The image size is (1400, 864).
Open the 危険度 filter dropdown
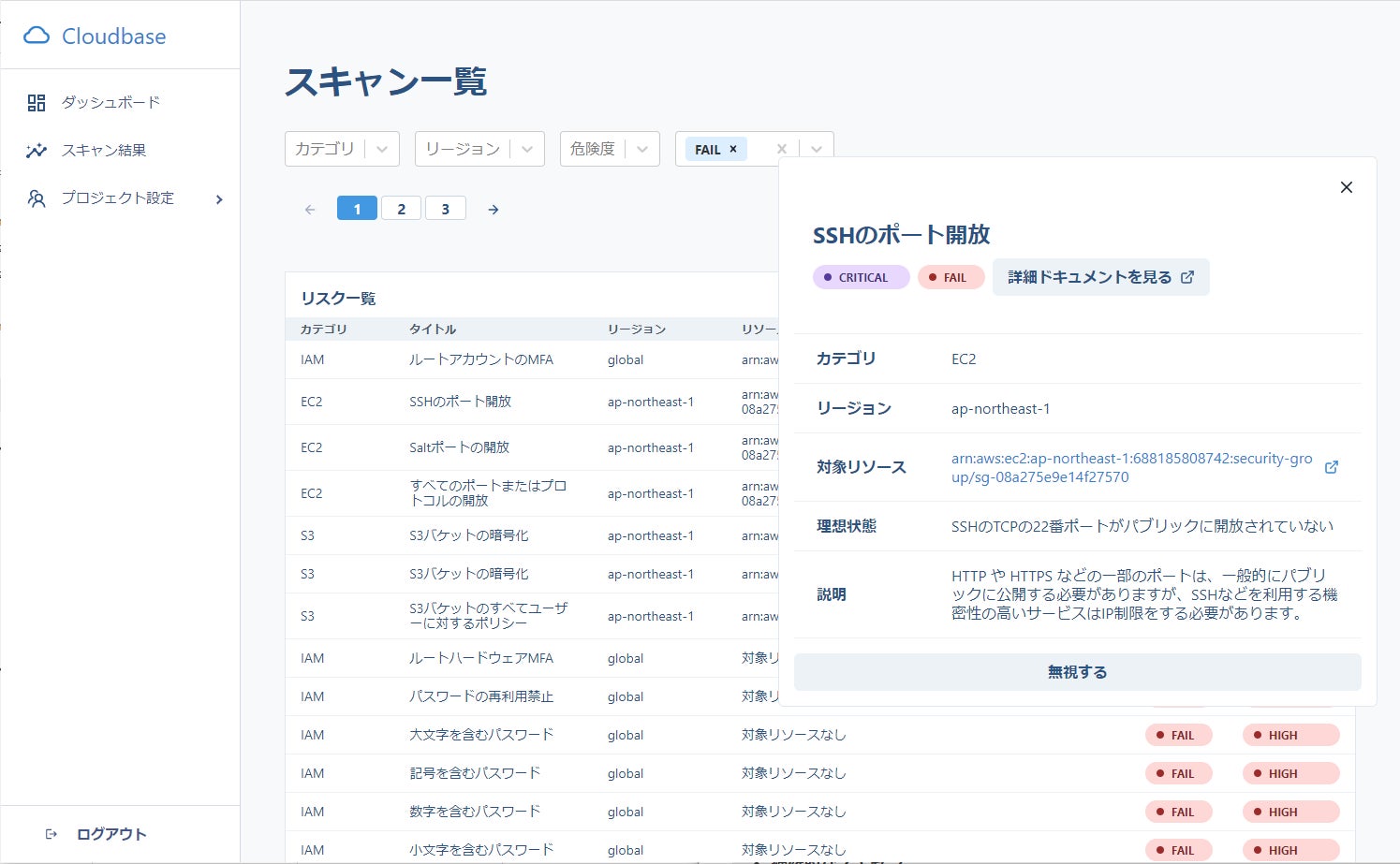[x=609, y=149]
